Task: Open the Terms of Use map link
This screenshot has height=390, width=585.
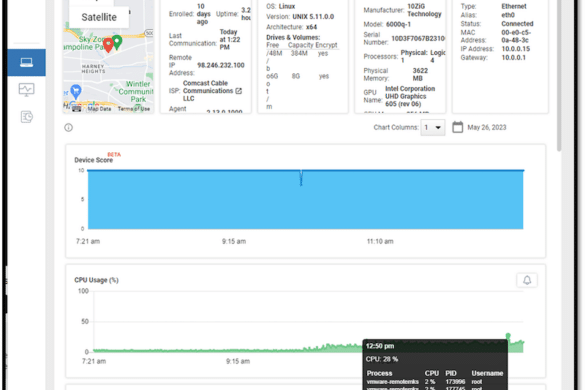Action: (134, 109)
